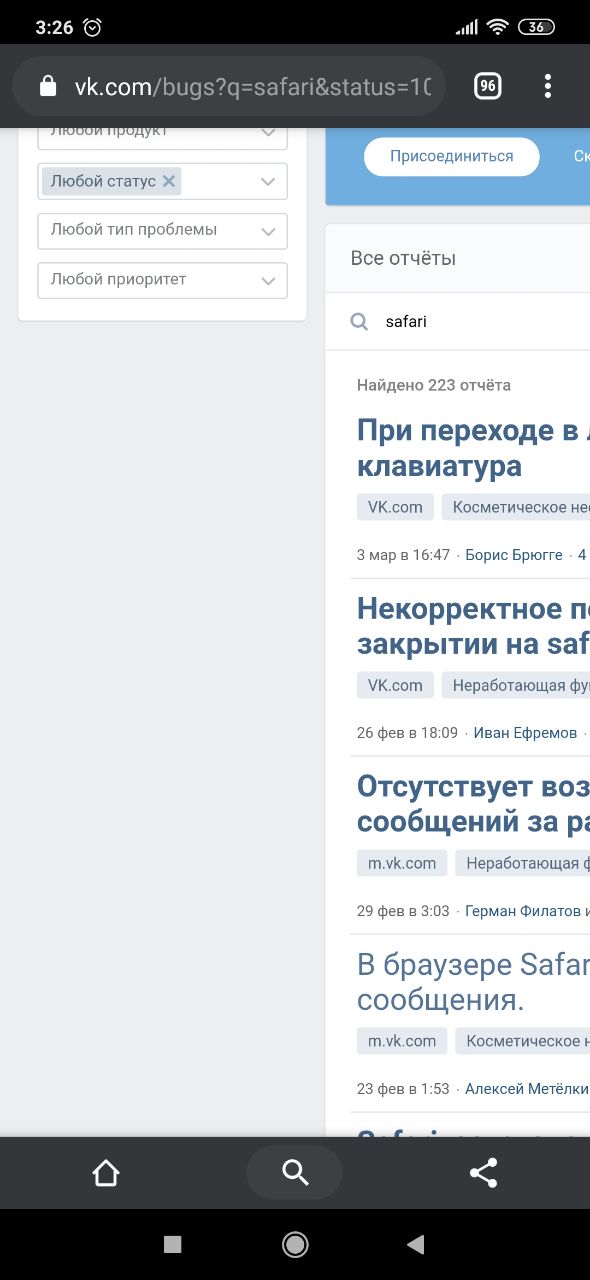Tap the battery indicator showing 36
The width and height of the screenshot is (590, 1280).
pyautogui.click(x=536, y=28)
